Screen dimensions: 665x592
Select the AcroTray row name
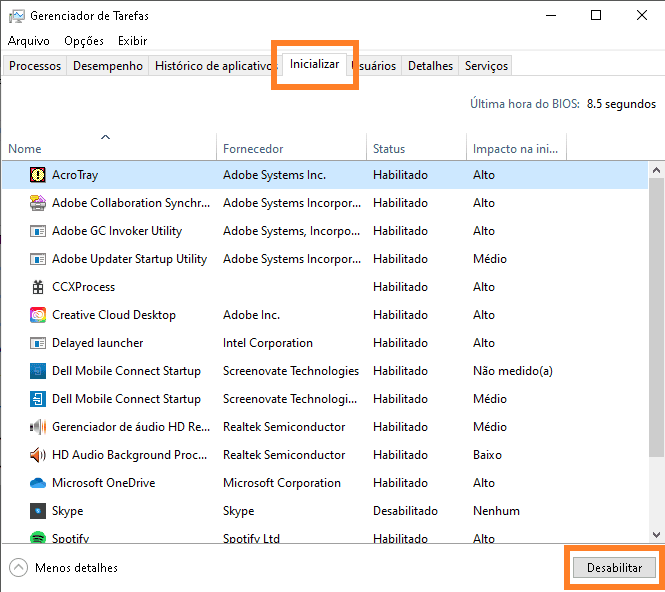(75, 175)
